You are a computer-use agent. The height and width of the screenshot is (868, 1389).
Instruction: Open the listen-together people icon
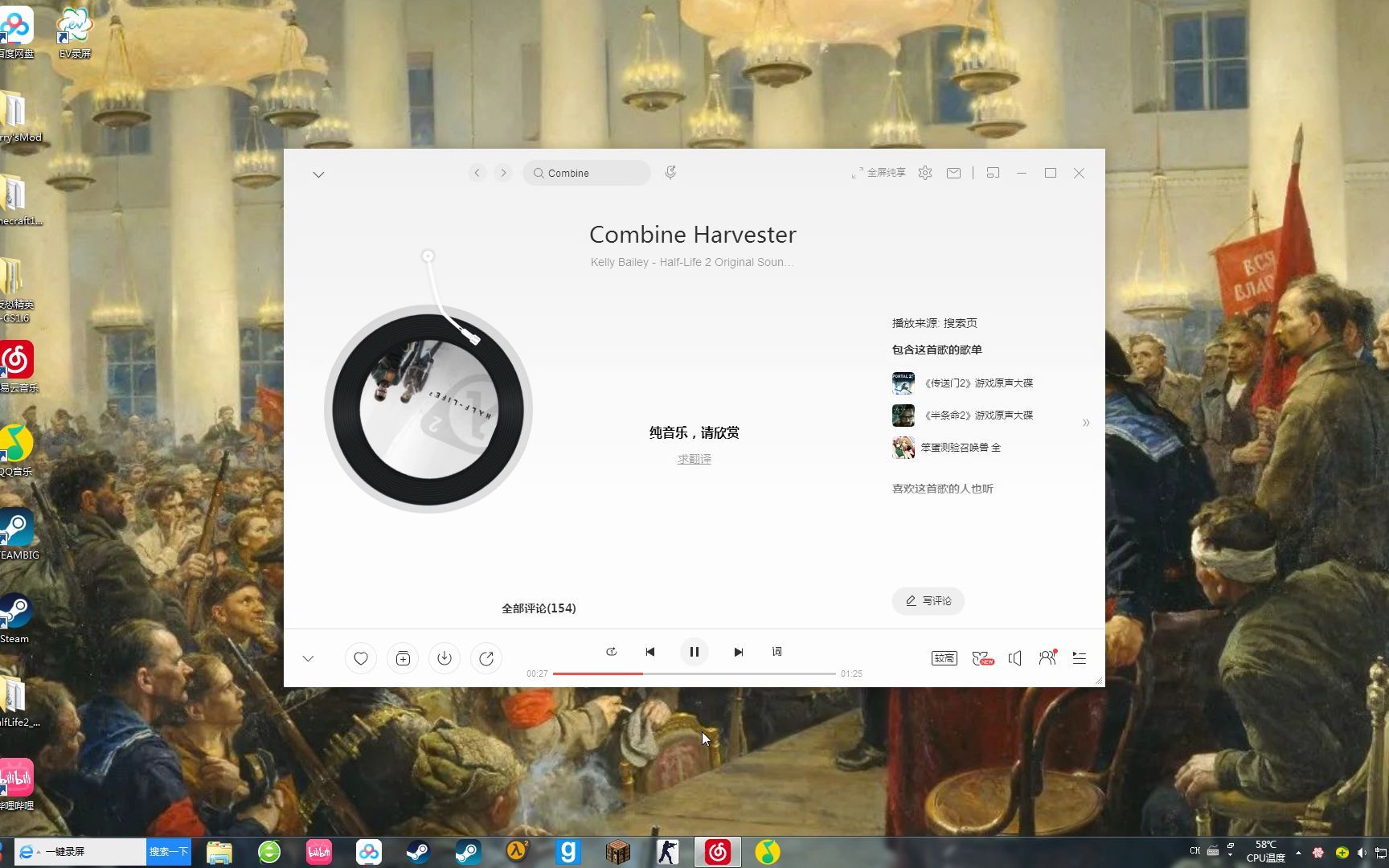(1047, 657)
